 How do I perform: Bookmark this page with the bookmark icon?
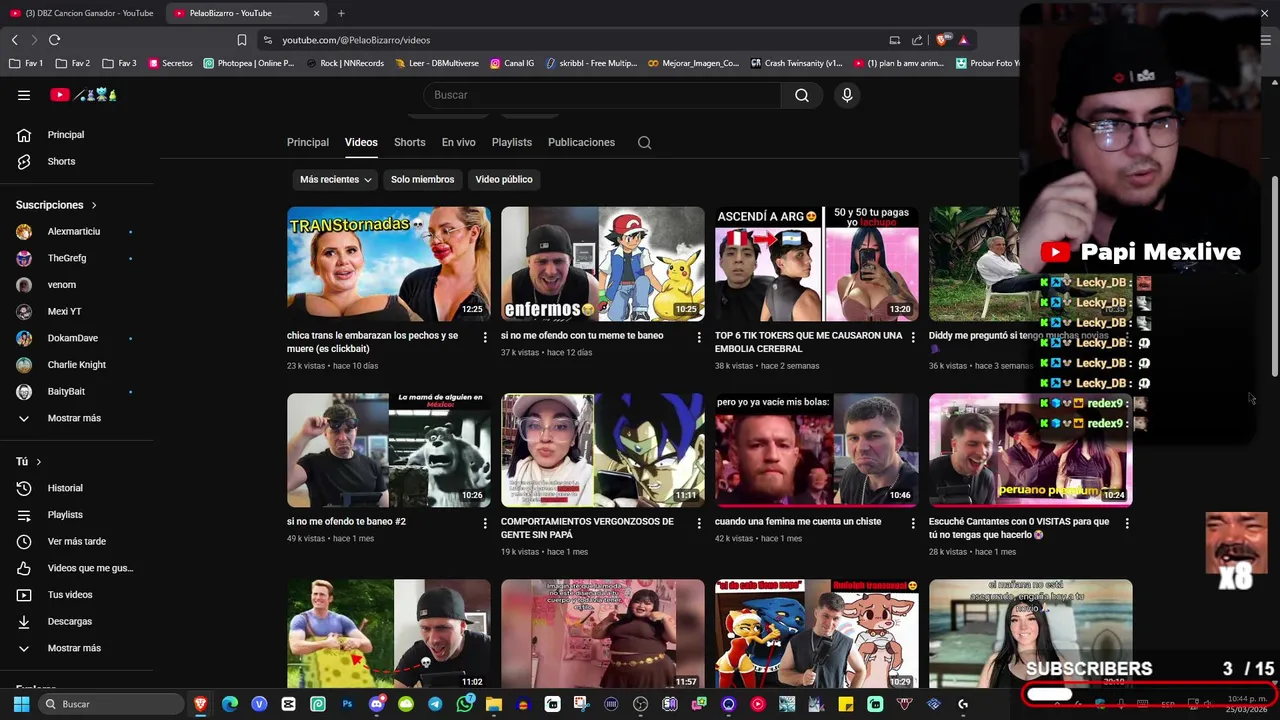[242, 40]
